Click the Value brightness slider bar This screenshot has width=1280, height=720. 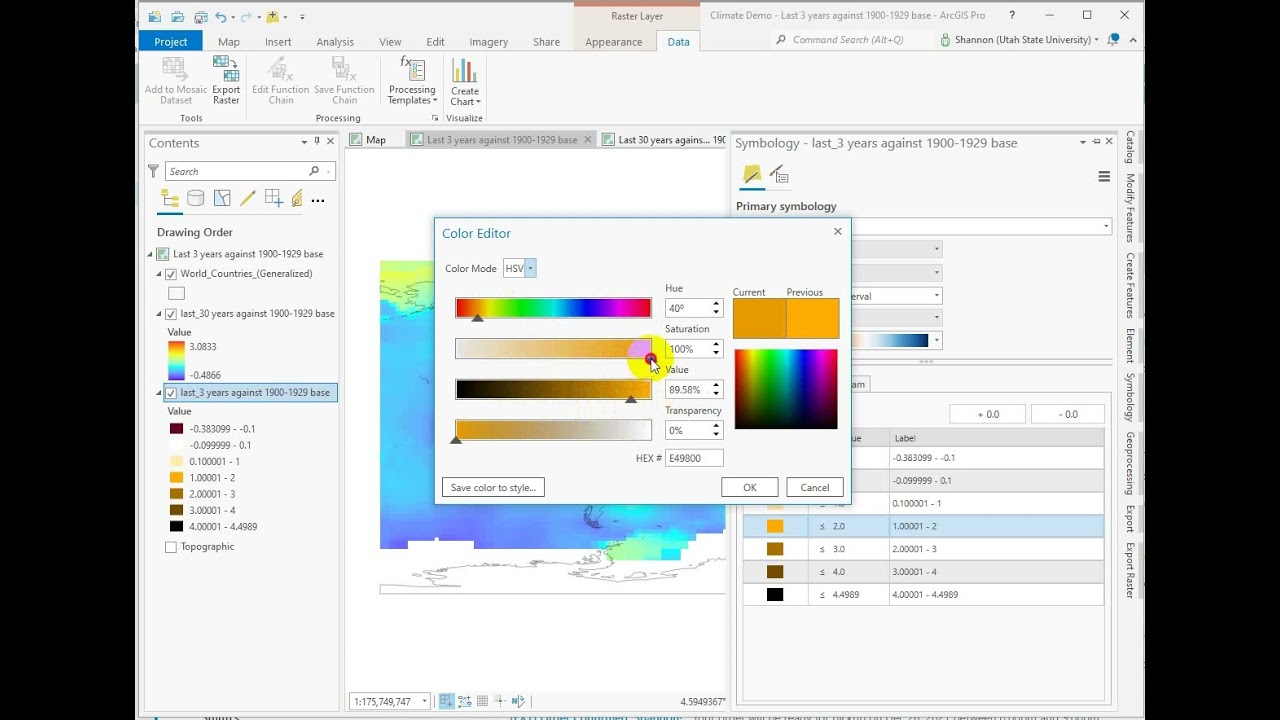(x=553, y=390)
